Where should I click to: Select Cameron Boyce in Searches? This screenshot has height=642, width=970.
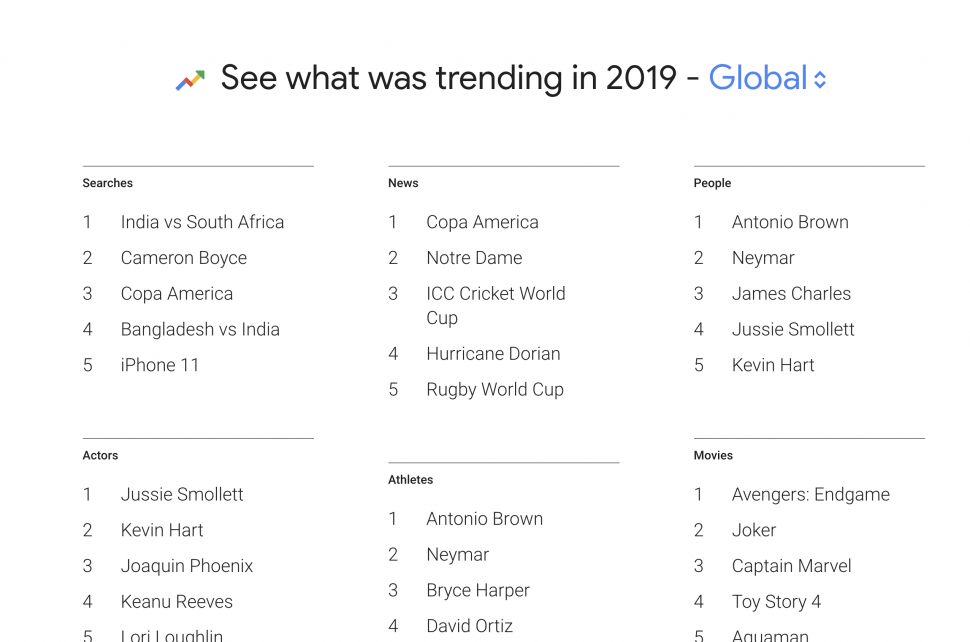[184, 258]
